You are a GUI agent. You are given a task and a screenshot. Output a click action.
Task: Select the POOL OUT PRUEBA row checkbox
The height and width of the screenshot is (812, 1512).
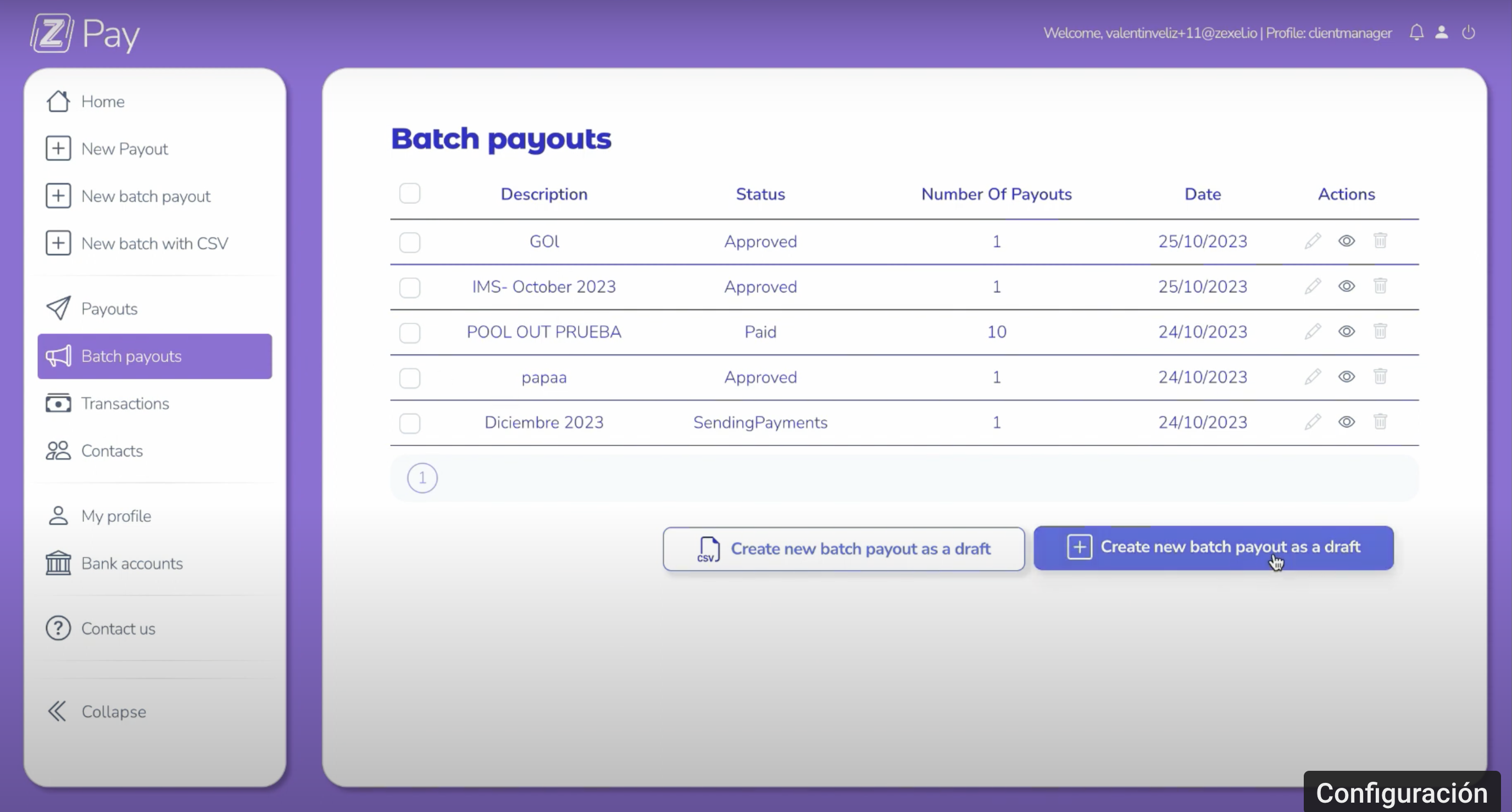point(410,332)
